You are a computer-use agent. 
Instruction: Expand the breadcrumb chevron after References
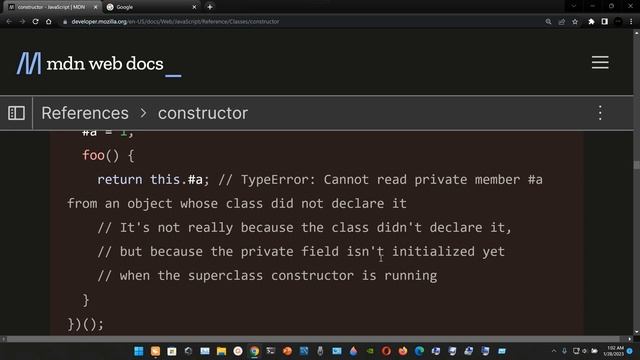click(x=143, y=113)
